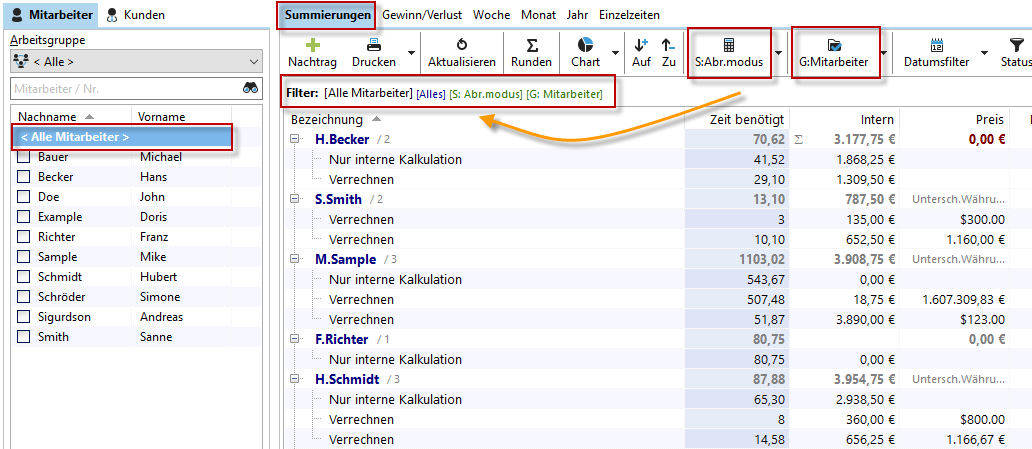Click the Drucken printer icon
The height and width of the screenshot is (449, 1032).
pyautogui.click(x=373, y=45)
